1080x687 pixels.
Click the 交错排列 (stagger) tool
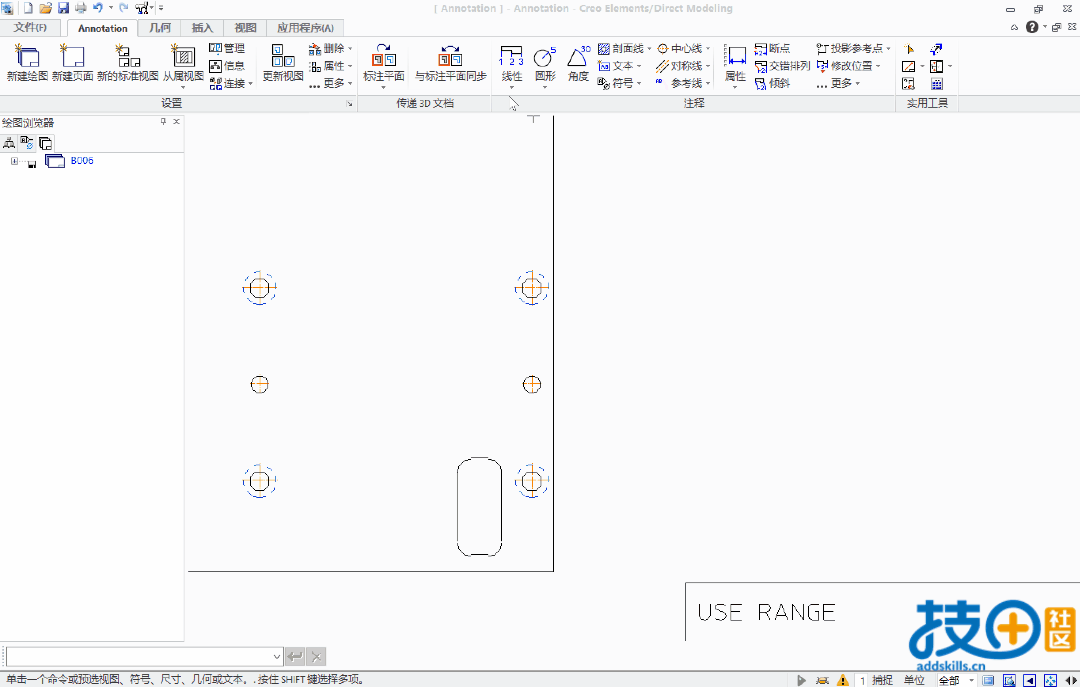[x=782, y=65]
